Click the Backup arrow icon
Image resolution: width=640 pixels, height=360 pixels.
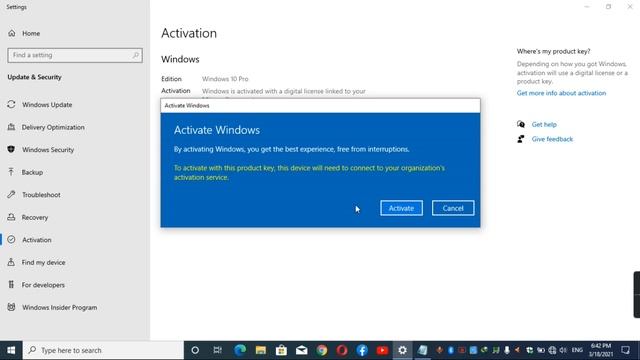[11, 172]
